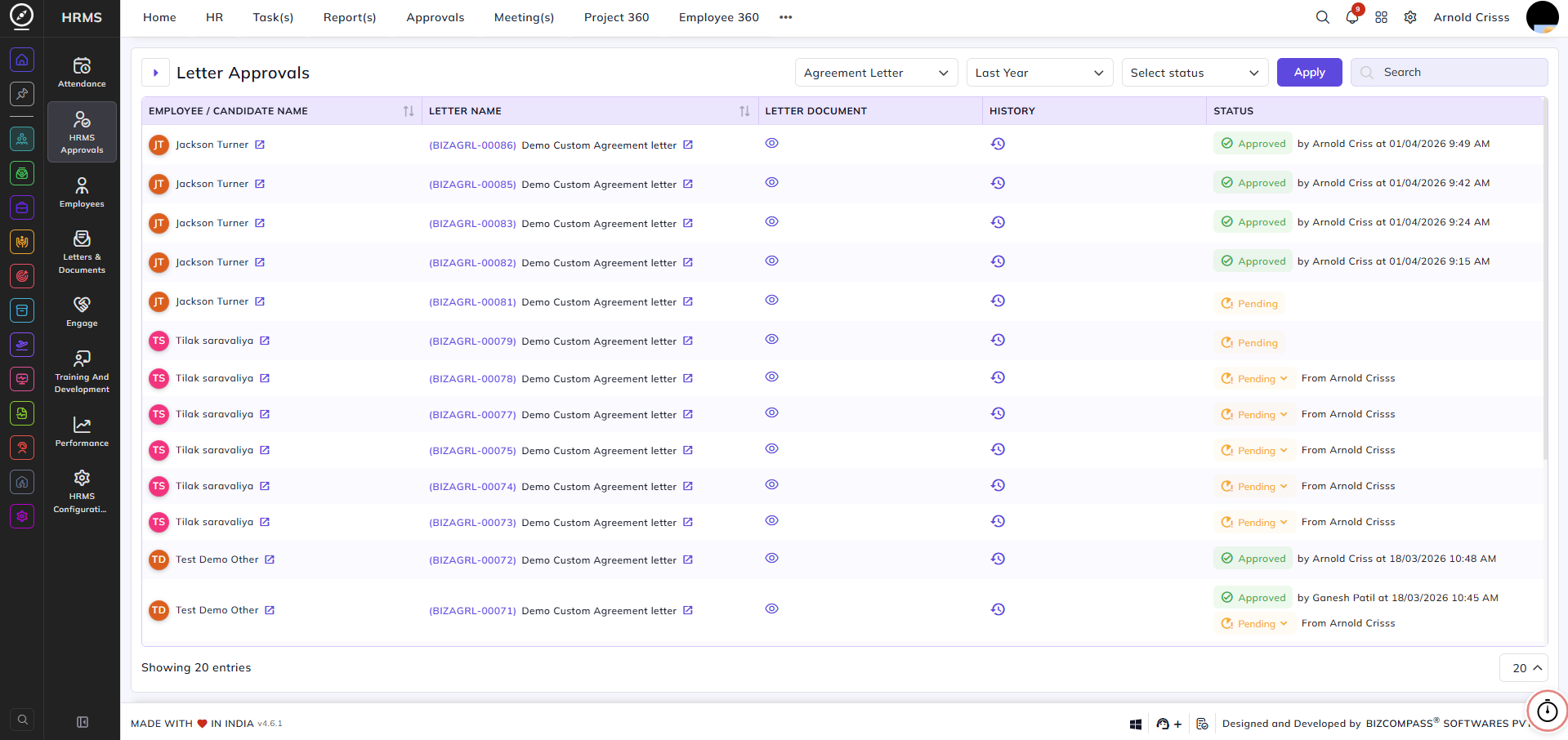1568x740 pixels.
Task: Open BIZAGRL-00079 letter link
Action: [x=472, y=341]
